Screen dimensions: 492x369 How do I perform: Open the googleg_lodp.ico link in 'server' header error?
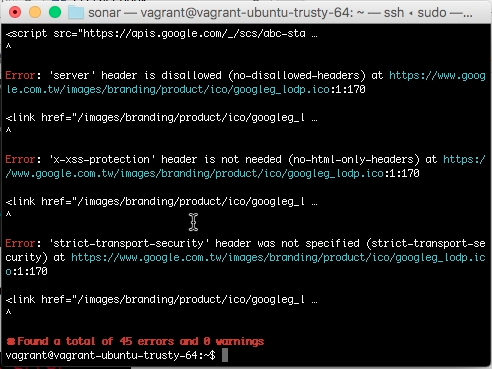point(246,82)
